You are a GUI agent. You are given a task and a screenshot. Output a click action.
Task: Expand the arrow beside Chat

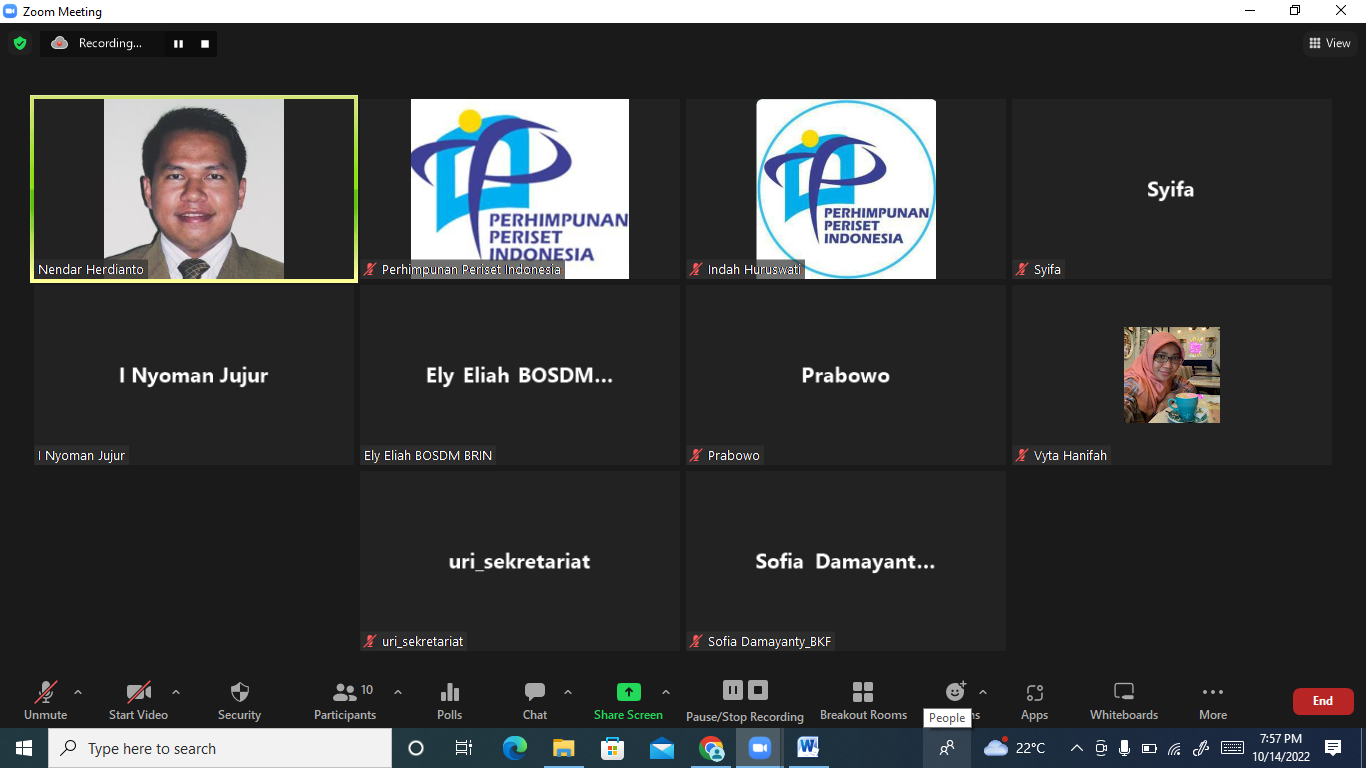(568, 692)
